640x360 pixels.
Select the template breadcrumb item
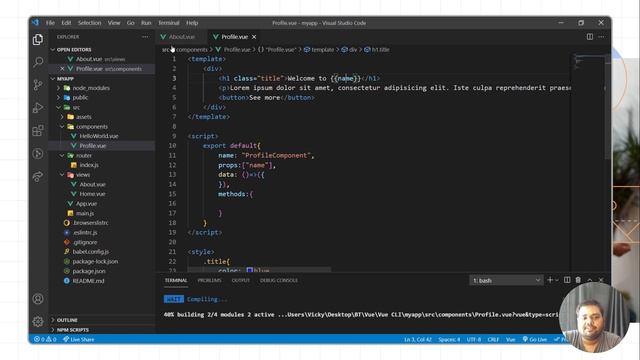pyautogui.click(x=319, y=49)
